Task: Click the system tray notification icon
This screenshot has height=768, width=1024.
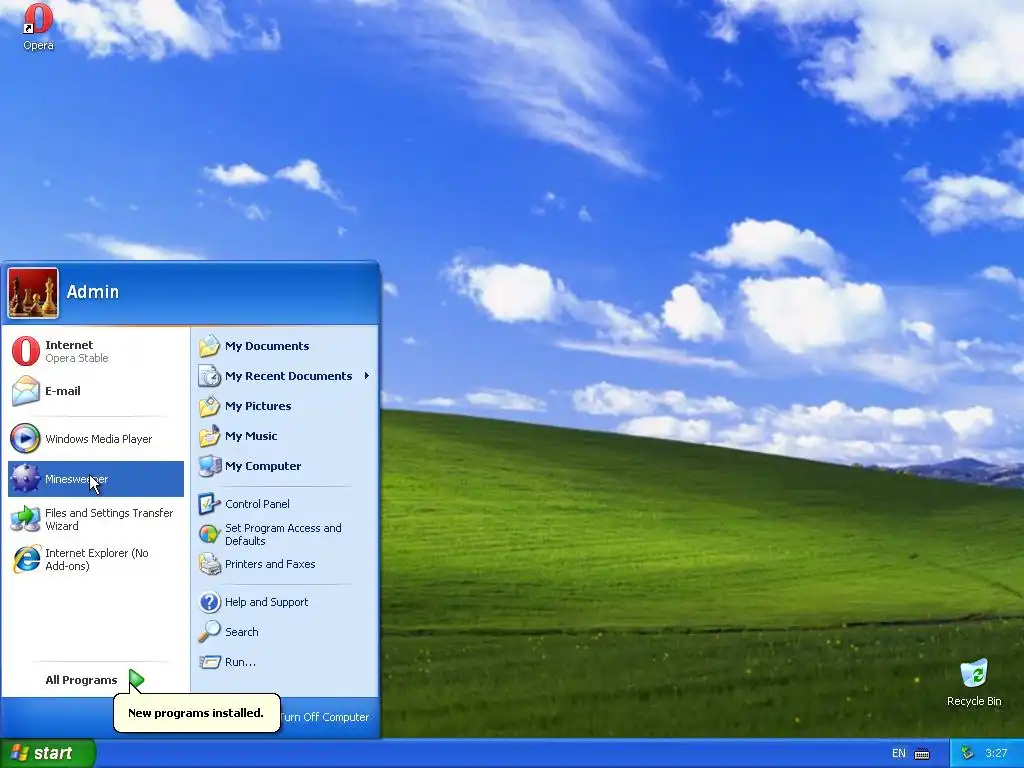Action: coord(967,753)
